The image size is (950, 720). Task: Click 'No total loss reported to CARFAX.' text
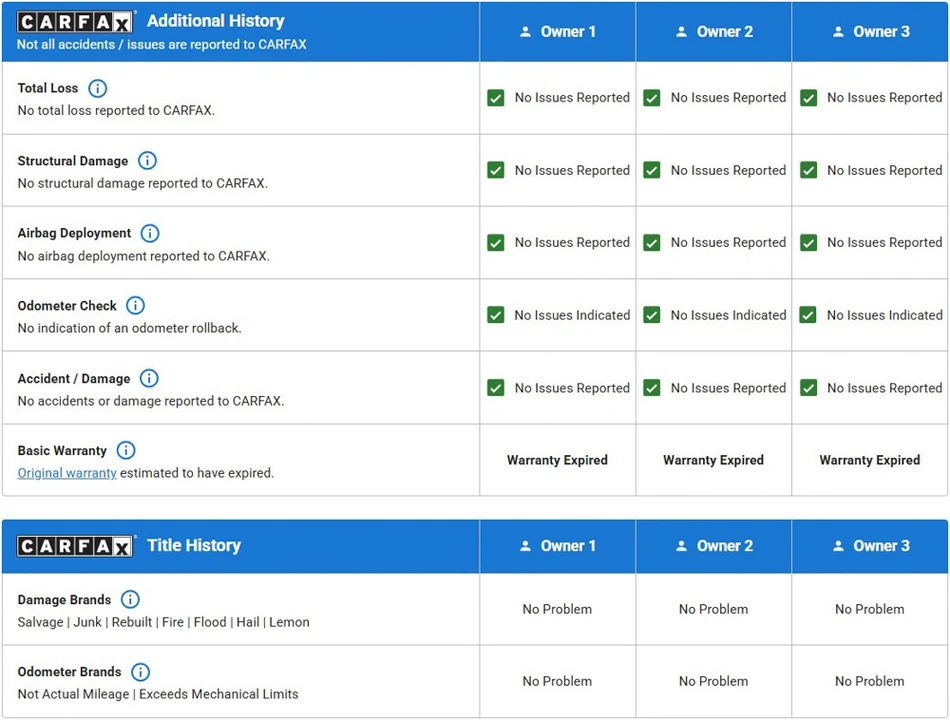(x=116, y=110)
